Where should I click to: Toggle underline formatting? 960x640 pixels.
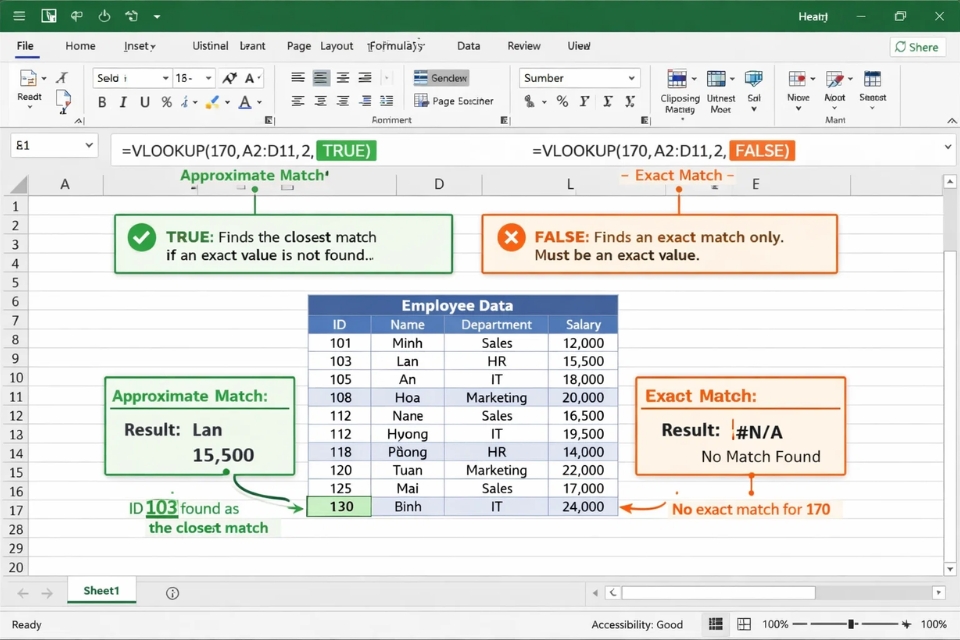(144, 102)
